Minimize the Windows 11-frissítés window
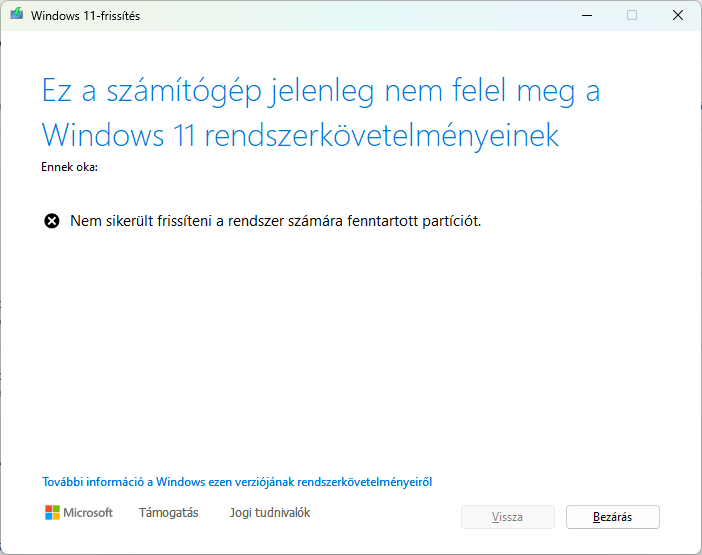The width and height of the screenshot is (702, 555). coord(587,15)
